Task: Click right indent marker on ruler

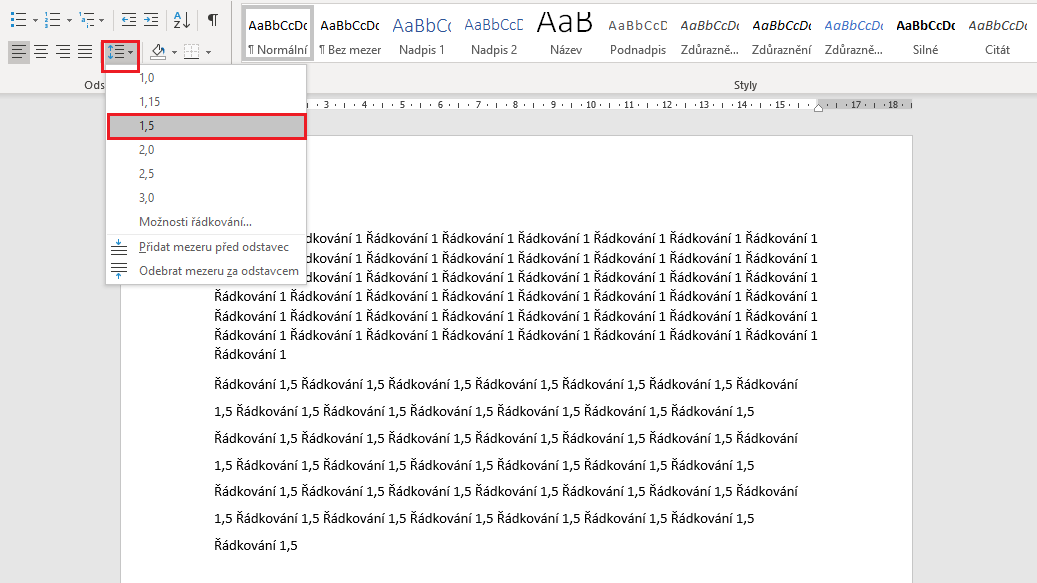Action: pyautogui.click(x=819, y=108)
